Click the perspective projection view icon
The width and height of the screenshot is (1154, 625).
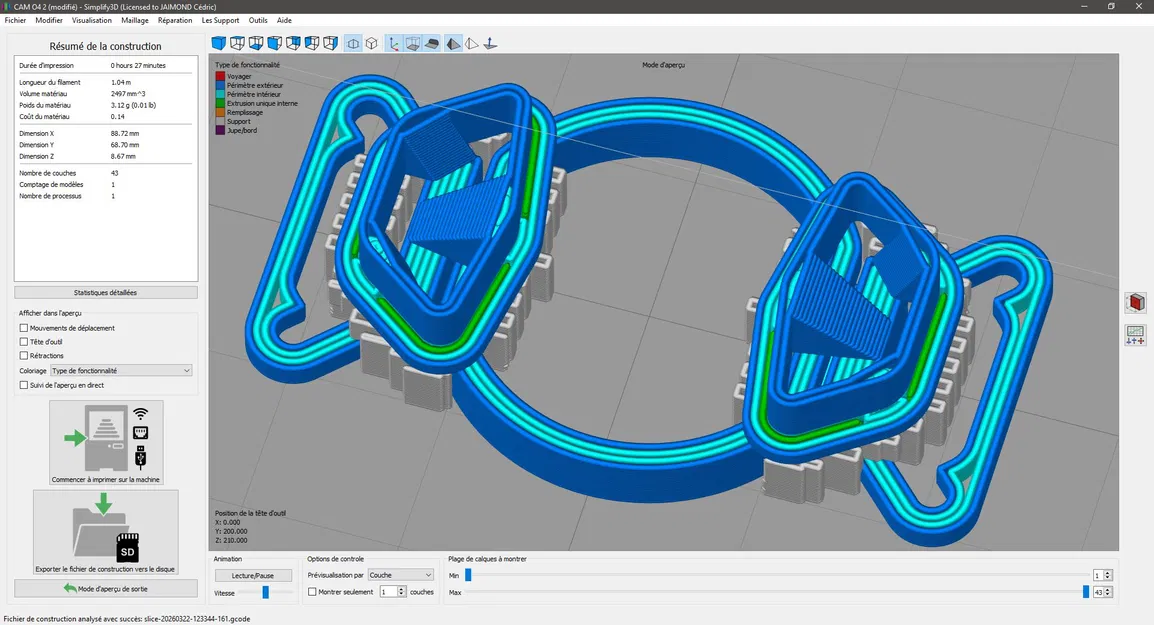[353, 43]
